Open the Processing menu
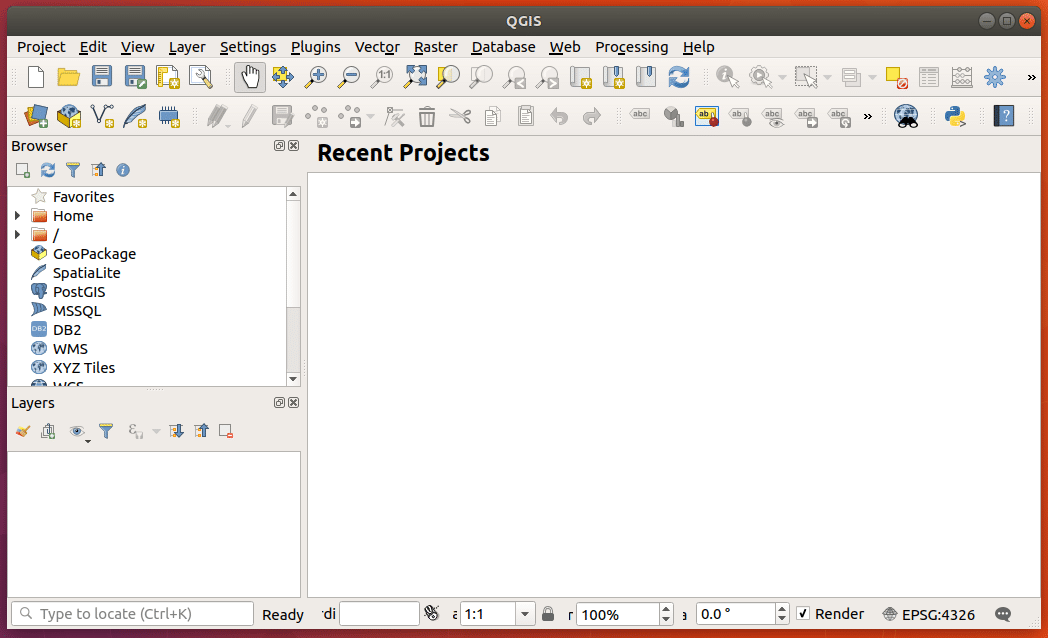The image size is (1048, 638). click(632, 47)
